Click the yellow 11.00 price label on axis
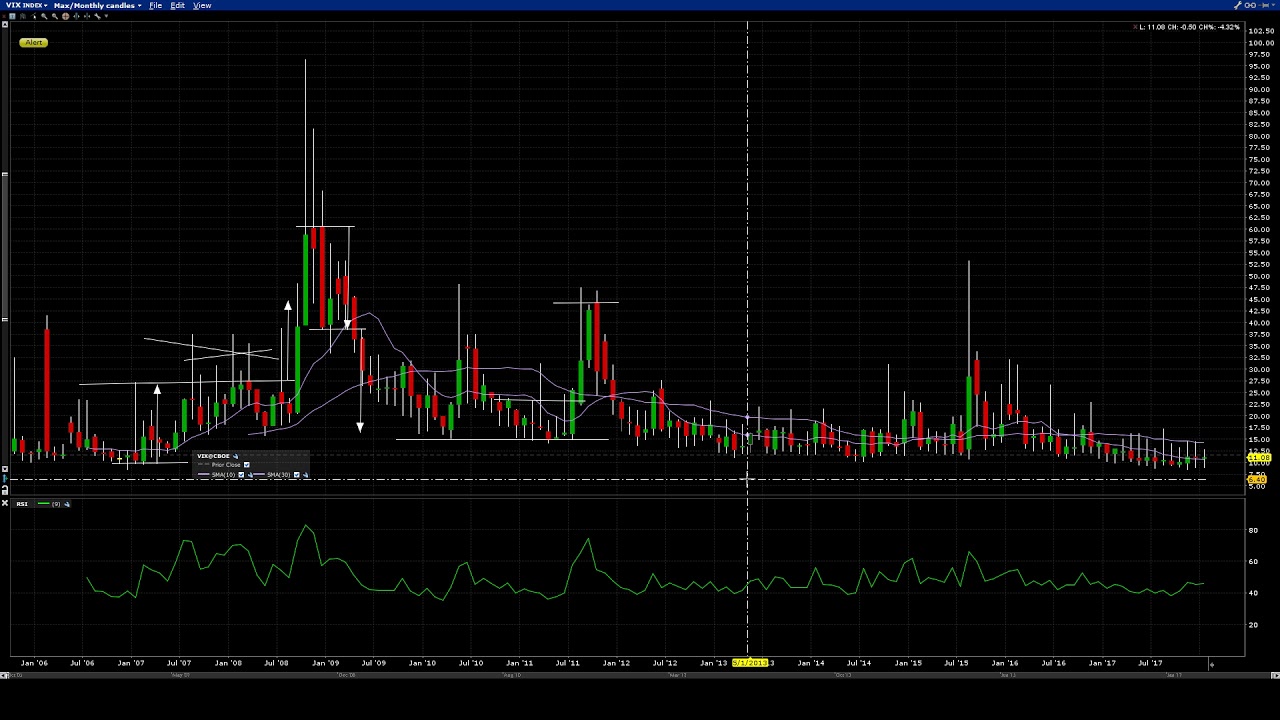The height and width of the screenshot is (720, 1280). [1258, 459]
